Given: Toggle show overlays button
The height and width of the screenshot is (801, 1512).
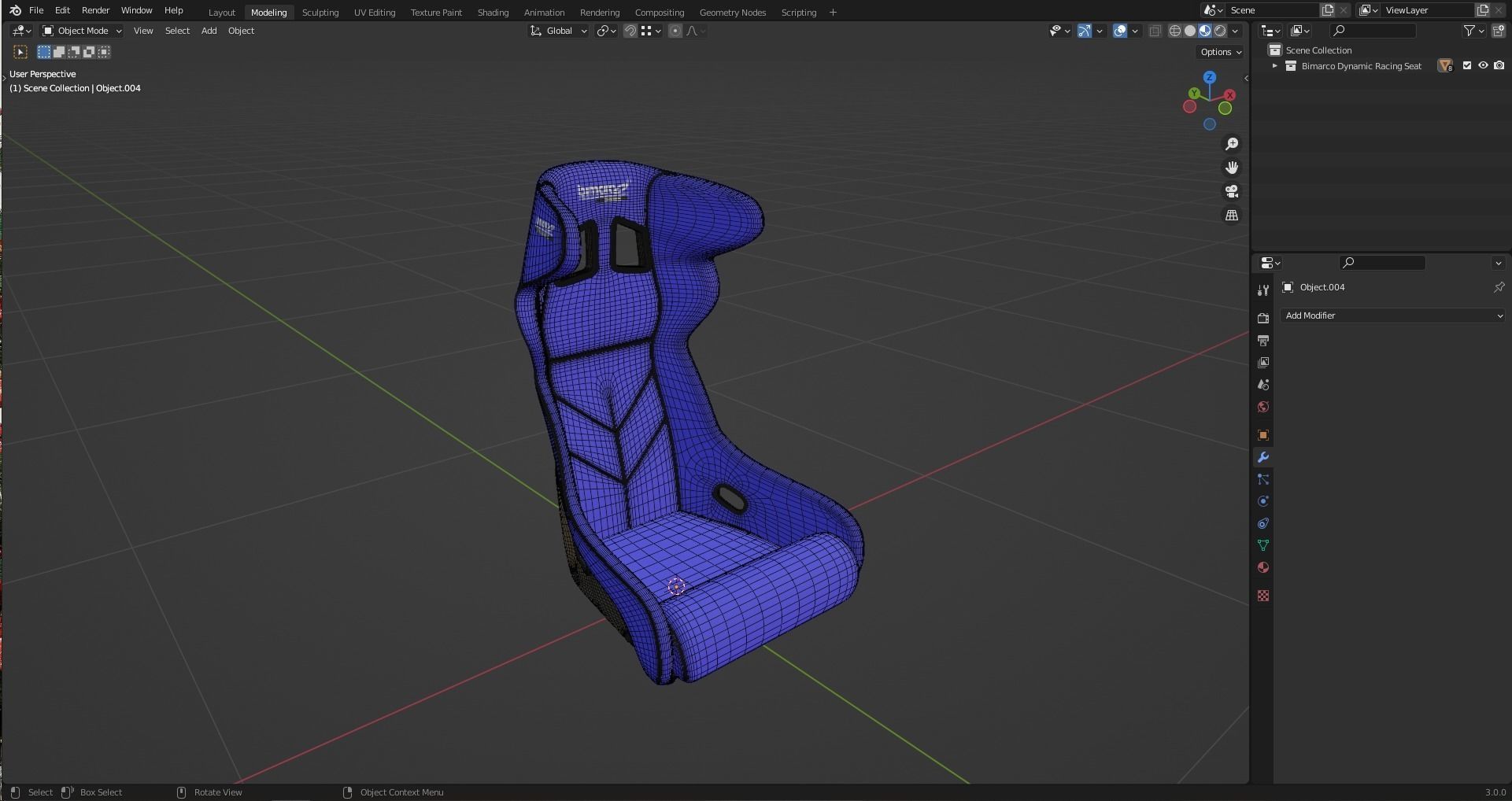Looking at the screenshot, I should click(1119, 31).
